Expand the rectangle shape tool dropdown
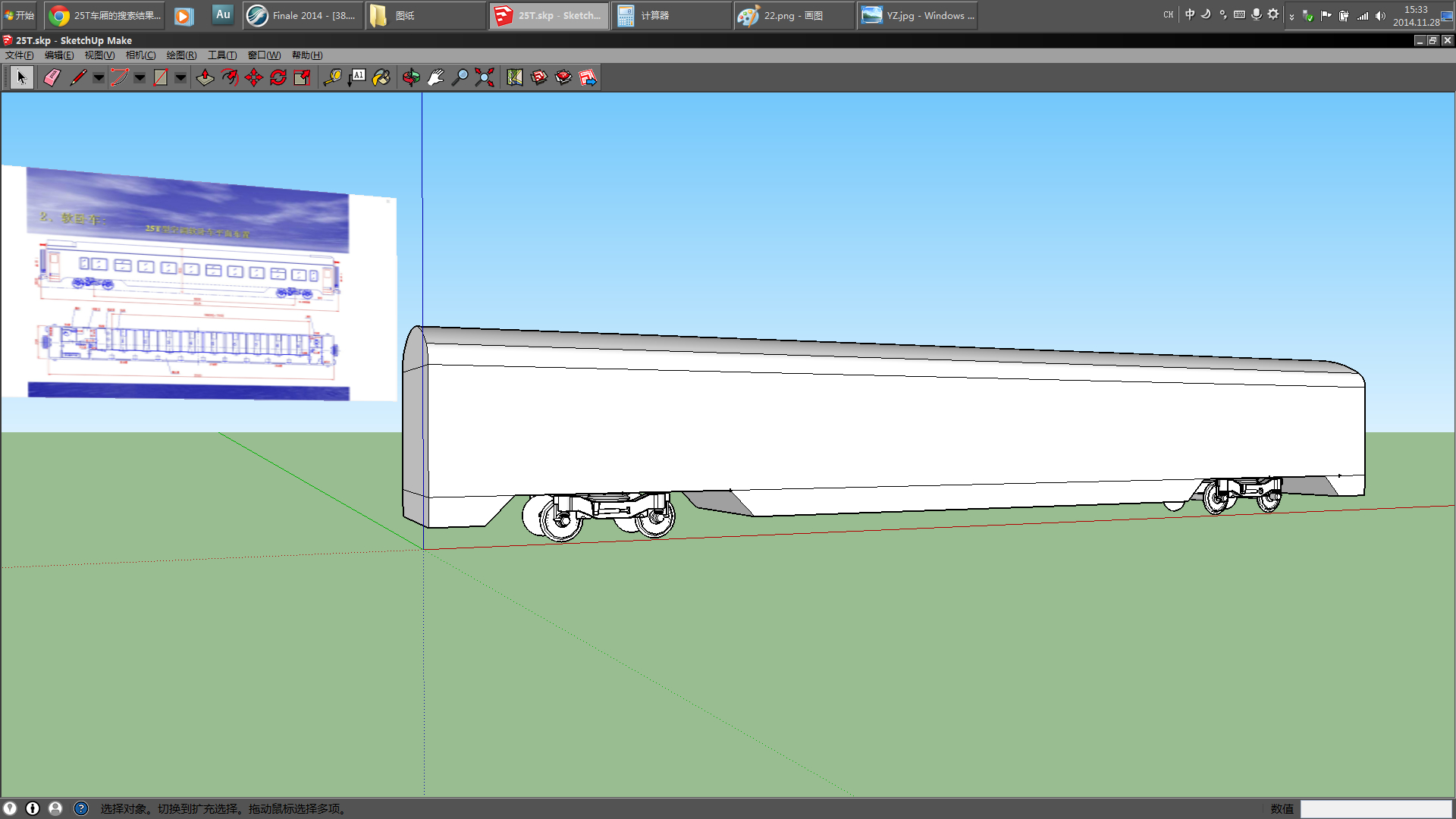The height and width of the screenshot is (819, 1456). 180,77
